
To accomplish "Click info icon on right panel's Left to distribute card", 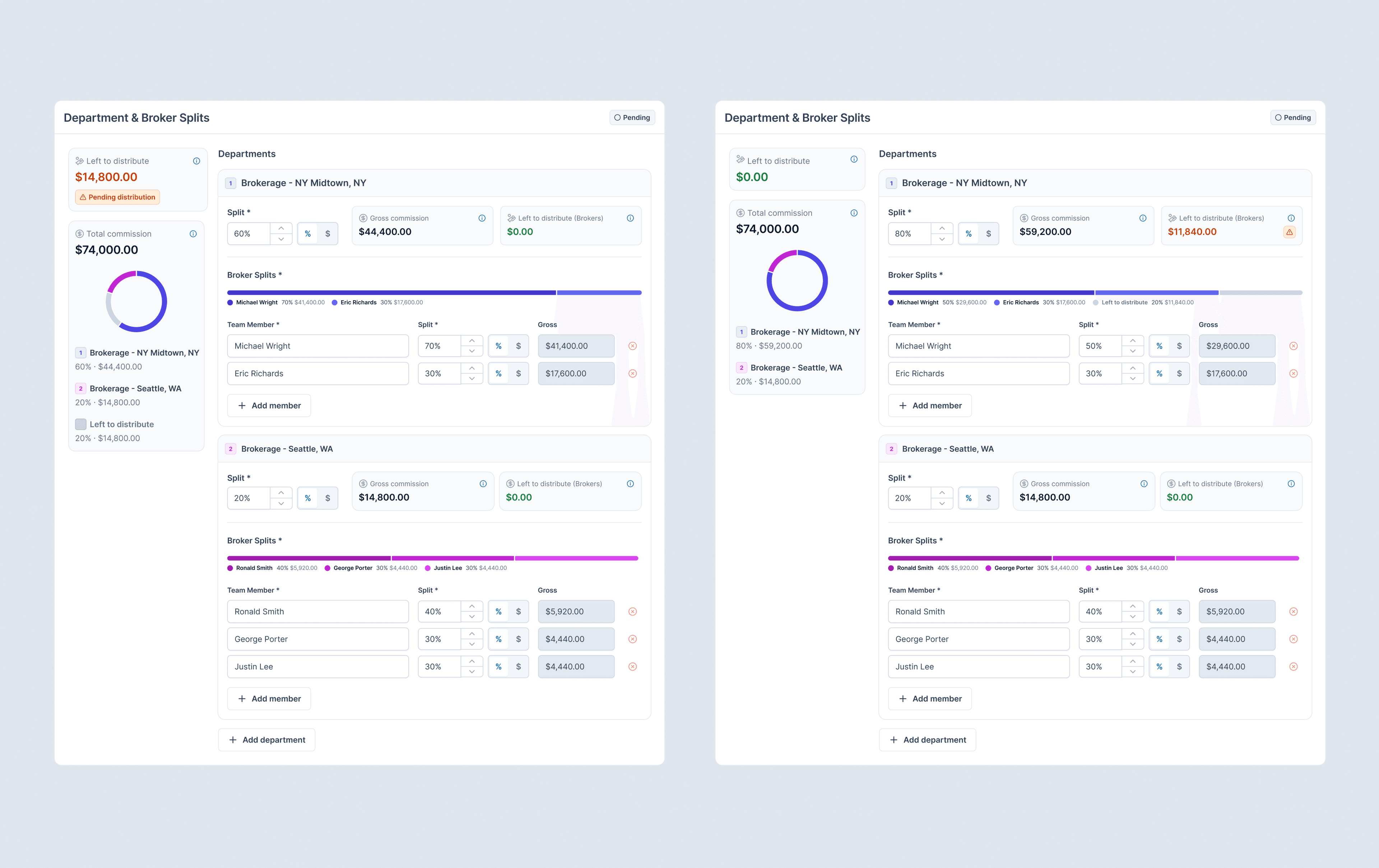I will click(854, 159).
